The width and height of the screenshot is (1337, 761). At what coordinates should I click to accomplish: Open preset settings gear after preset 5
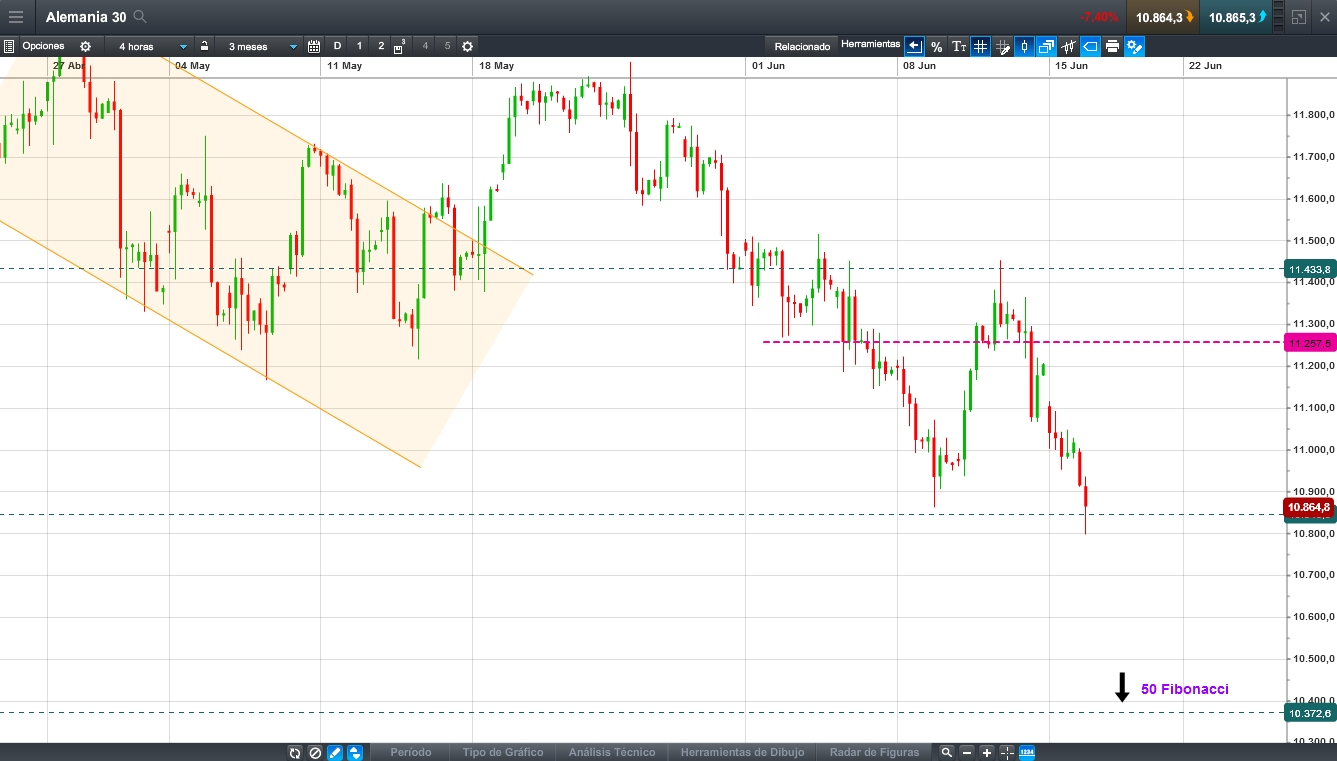[467, 46]
